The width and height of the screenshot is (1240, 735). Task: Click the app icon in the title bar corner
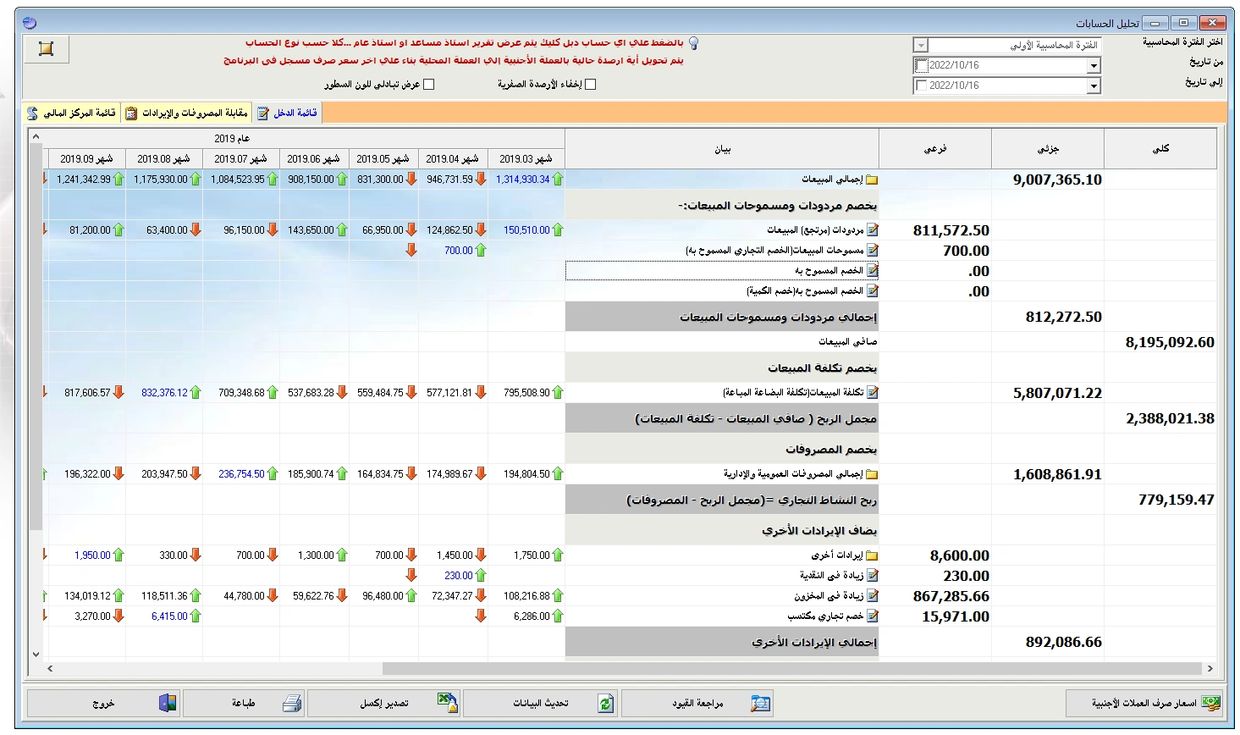29,22
